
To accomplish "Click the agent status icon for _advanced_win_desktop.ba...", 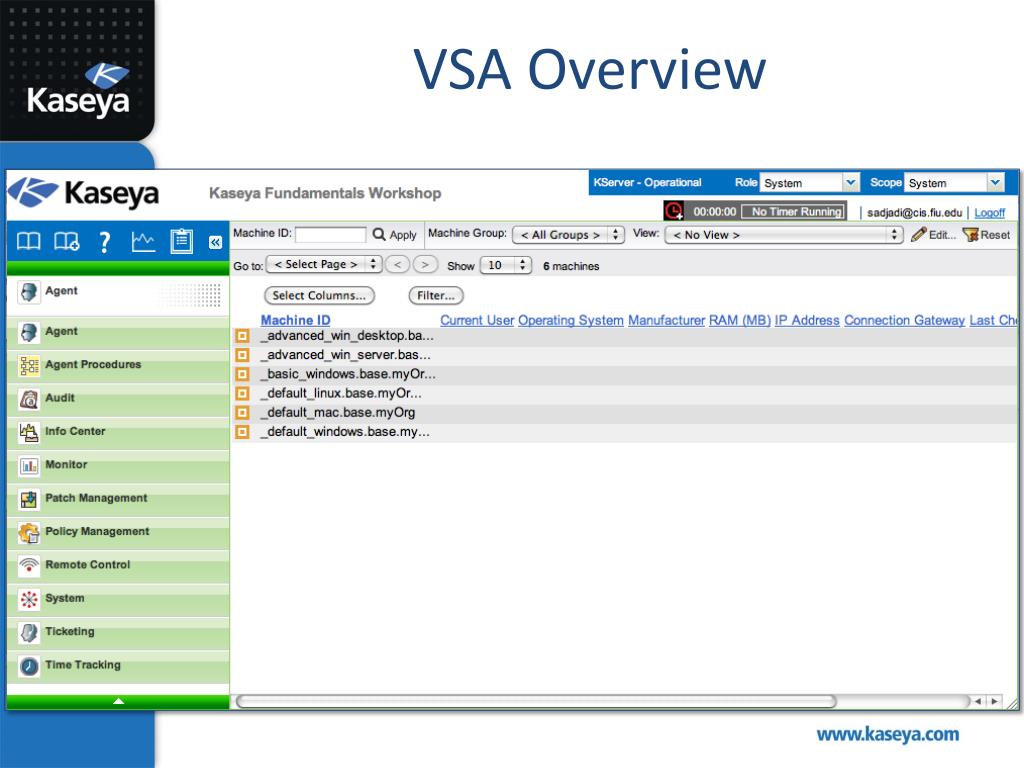I will 242,336.
